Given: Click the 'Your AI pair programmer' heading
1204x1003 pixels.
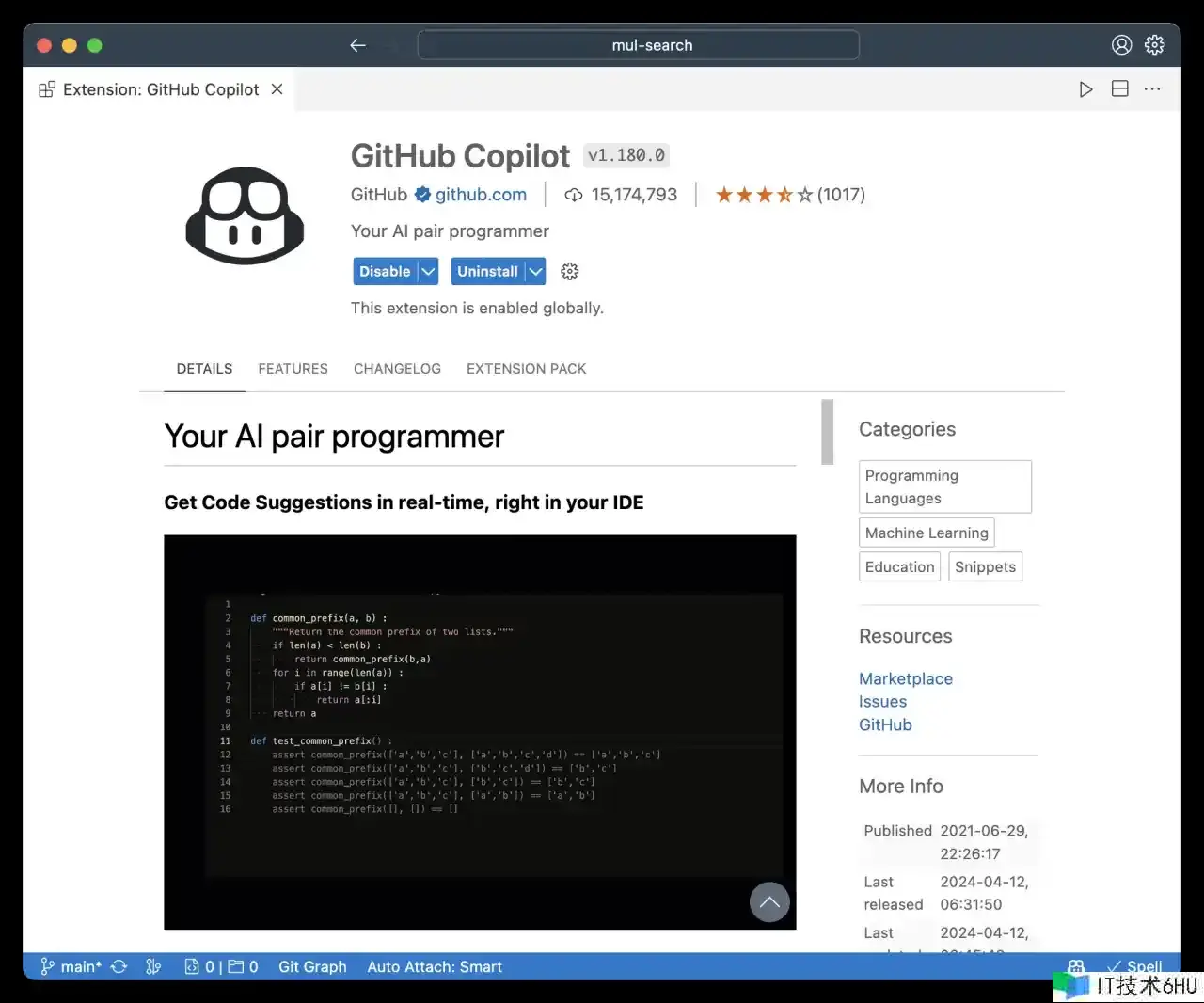Looking at the screenshot, I should 334,437.
